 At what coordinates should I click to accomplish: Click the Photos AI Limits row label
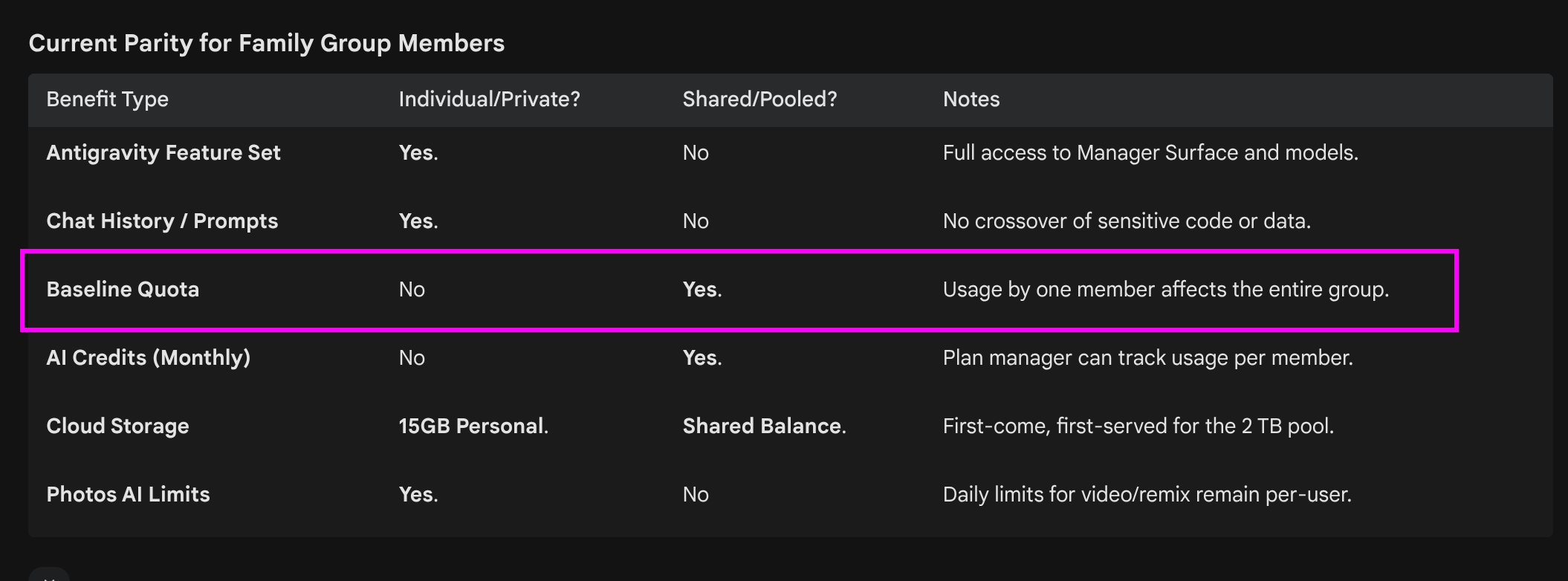(128, 495)
